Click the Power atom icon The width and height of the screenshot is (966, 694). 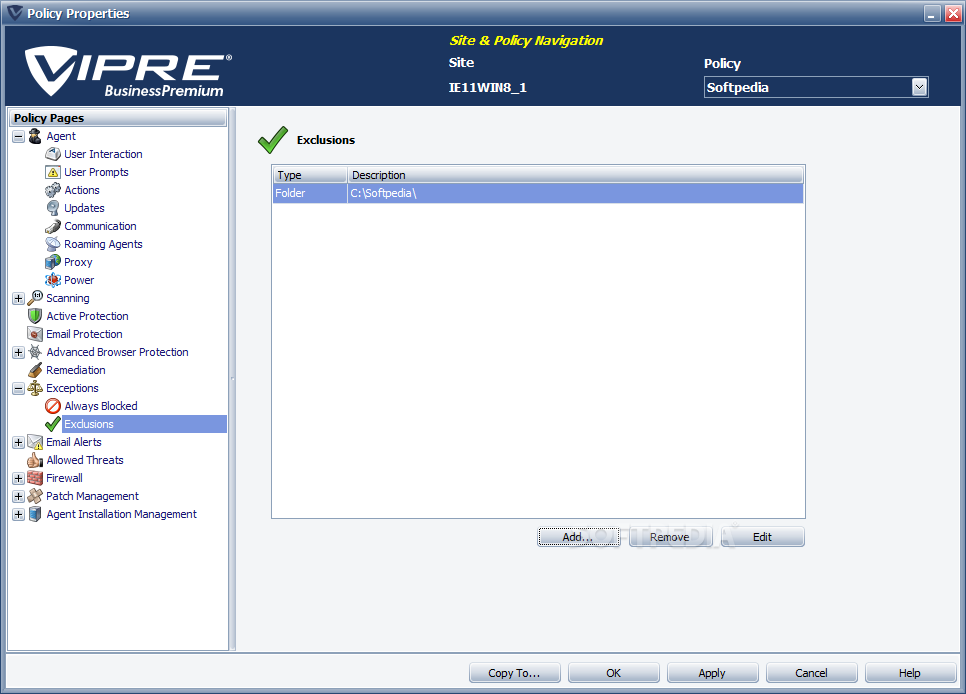[x=53, y=280]
